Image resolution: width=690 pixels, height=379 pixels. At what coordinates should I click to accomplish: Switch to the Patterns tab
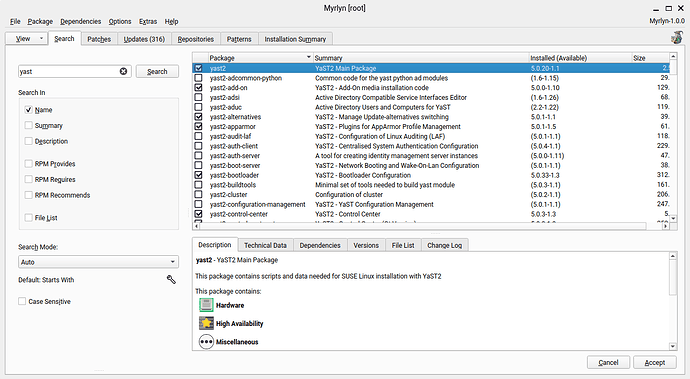(239, 39)
